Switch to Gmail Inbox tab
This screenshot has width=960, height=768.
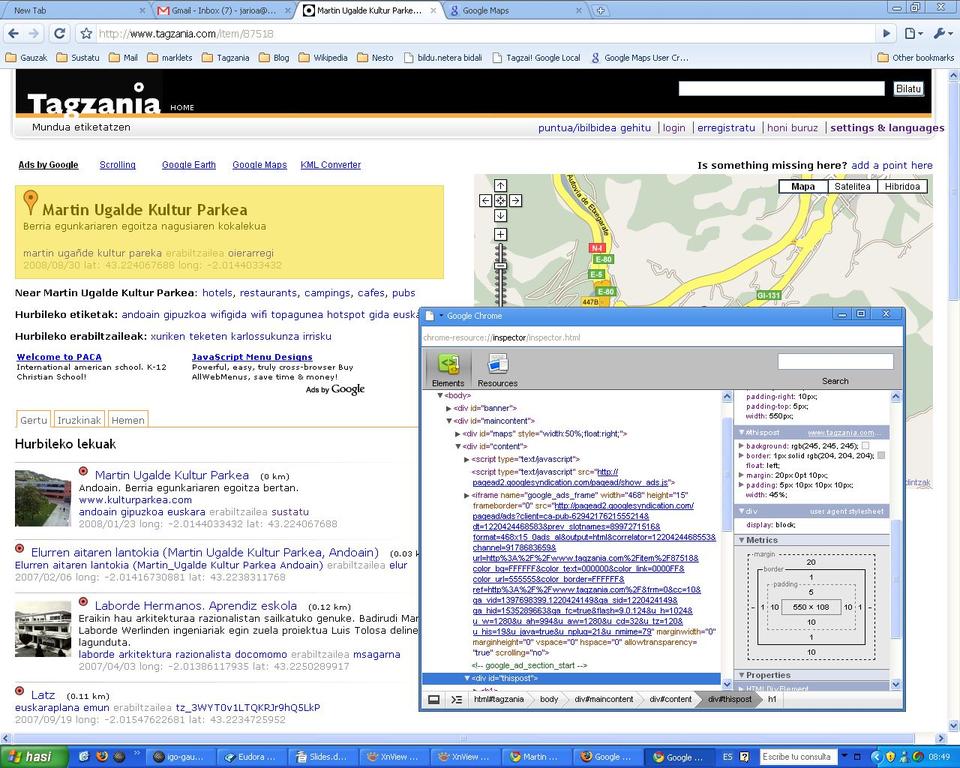tap(222, 10)
